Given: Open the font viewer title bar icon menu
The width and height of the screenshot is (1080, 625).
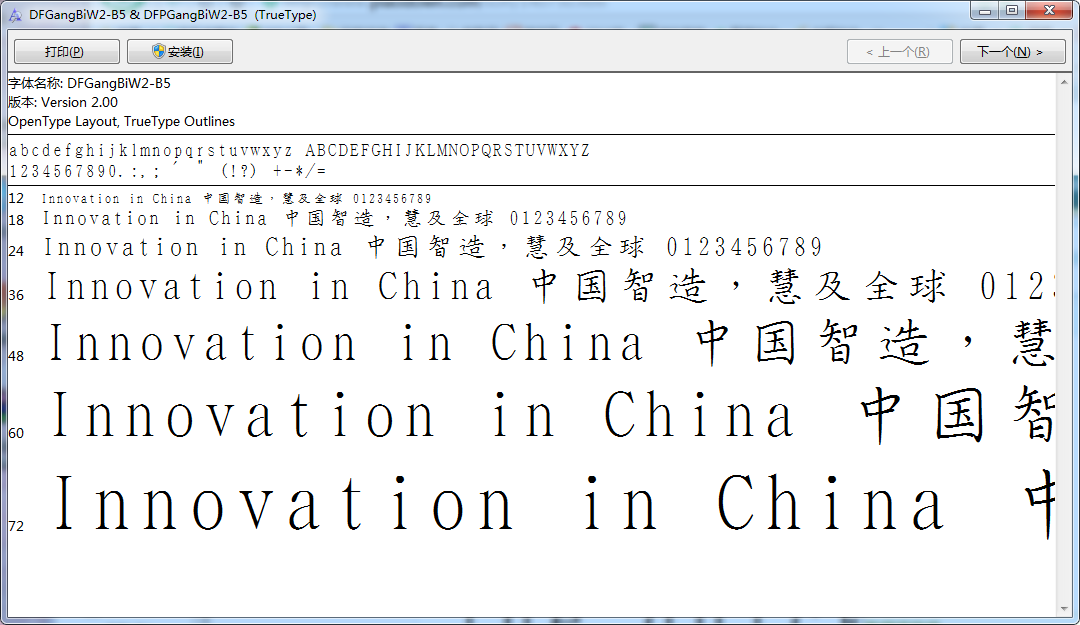Looking at the screenshot, I should [15, 14].
